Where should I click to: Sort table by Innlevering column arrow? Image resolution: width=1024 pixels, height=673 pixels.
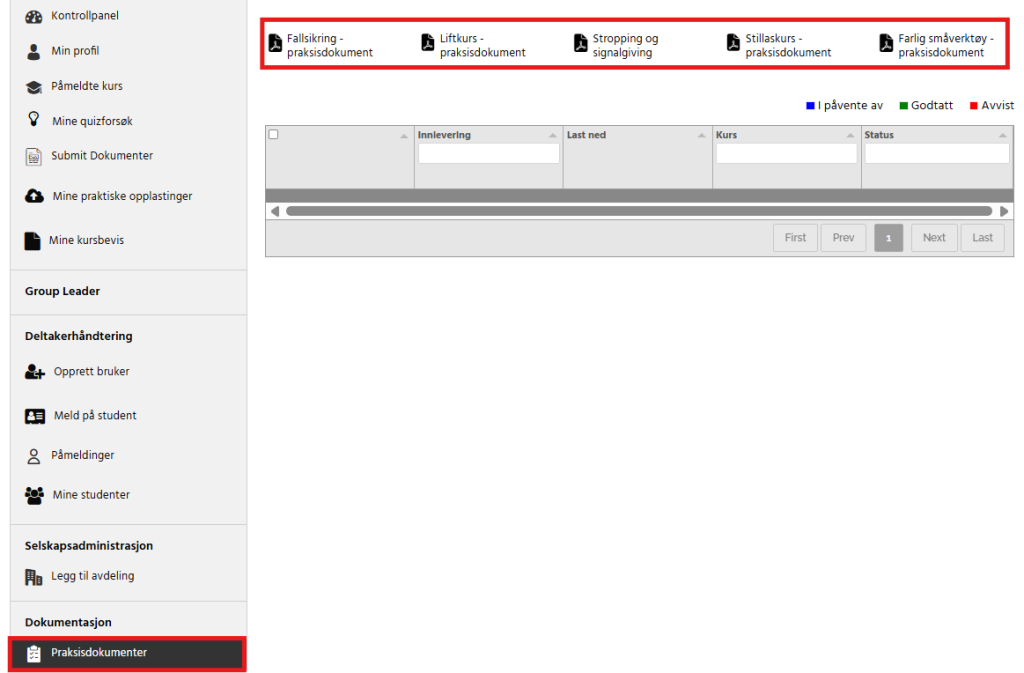point(553,136)
